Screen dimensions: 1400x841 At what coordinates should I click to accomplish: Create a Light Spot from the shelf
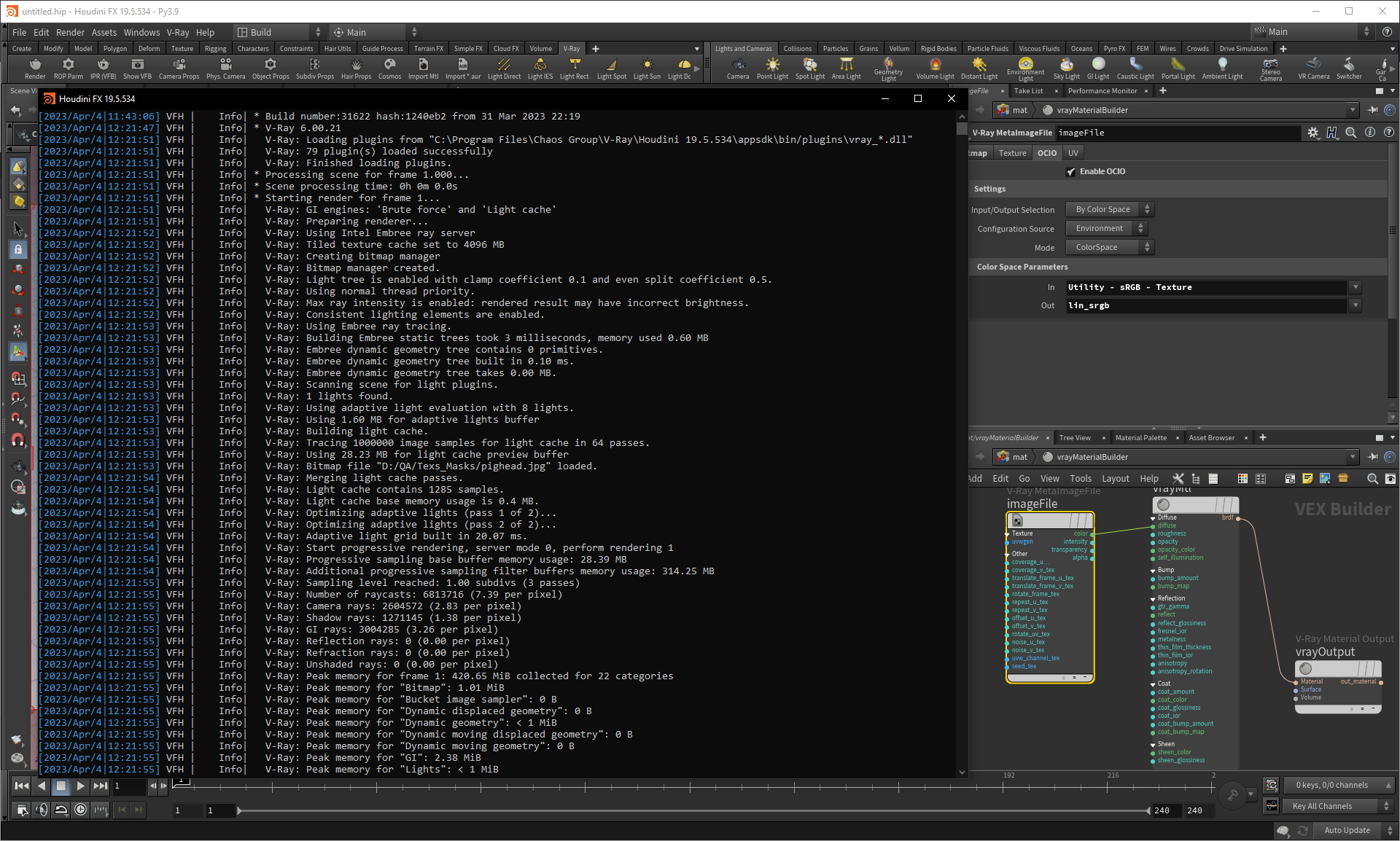[x=612, y=69]
